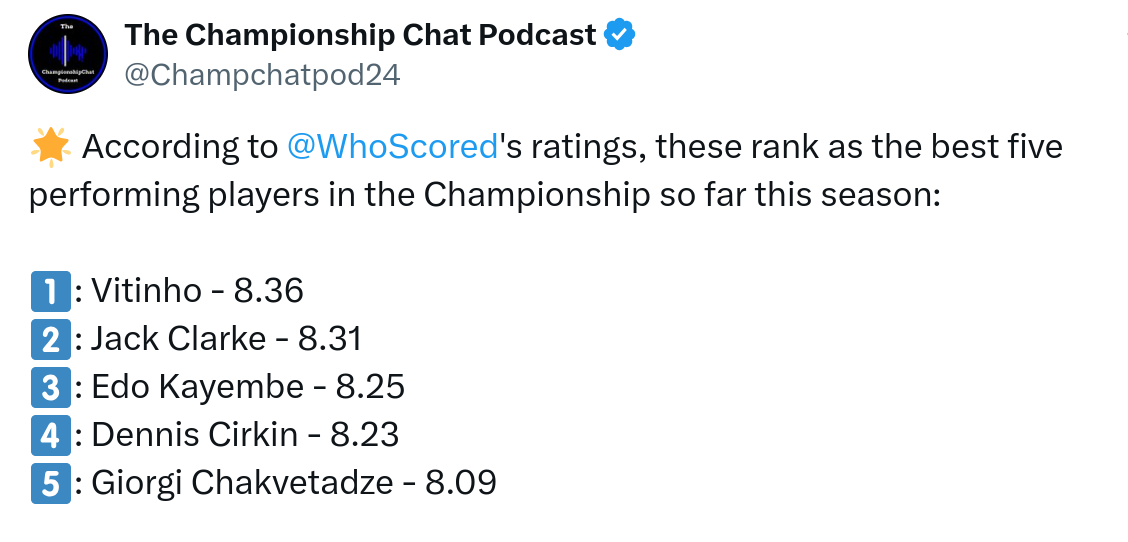The image size is (1128, 542).
Task: Click the number 1 keycap emoji
Action: (x=50, y=291)
